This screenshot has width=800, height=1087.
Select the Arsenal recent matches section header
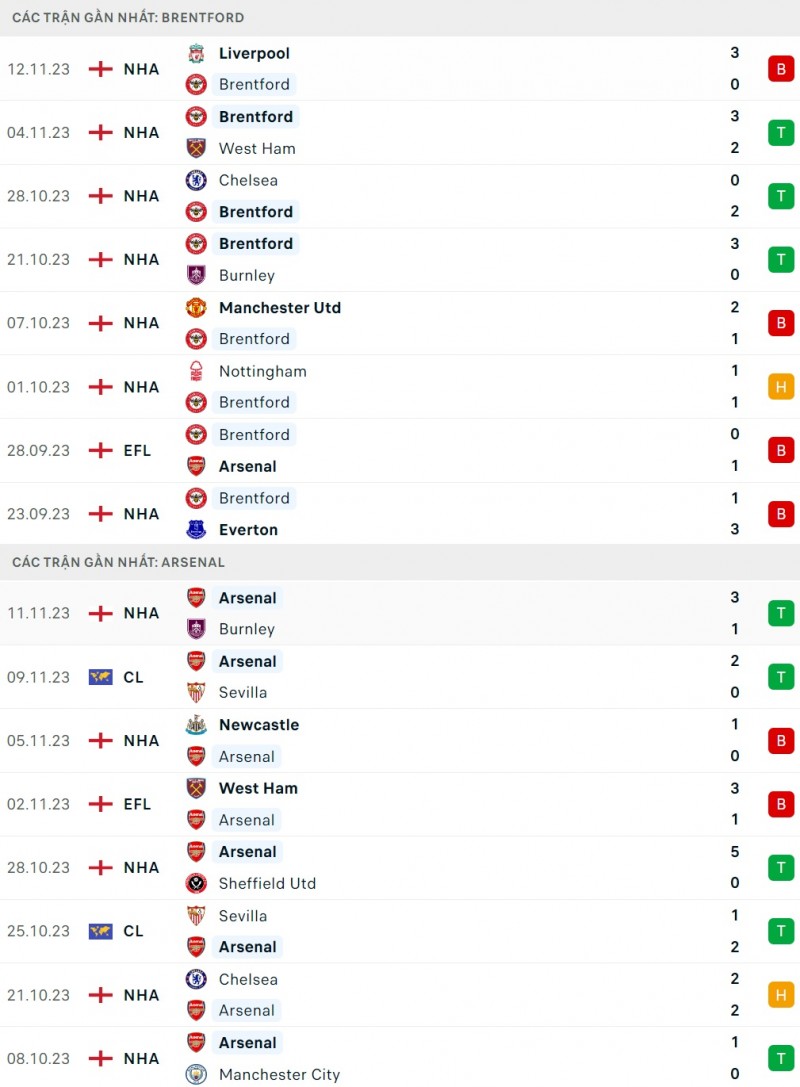[118, 563]
